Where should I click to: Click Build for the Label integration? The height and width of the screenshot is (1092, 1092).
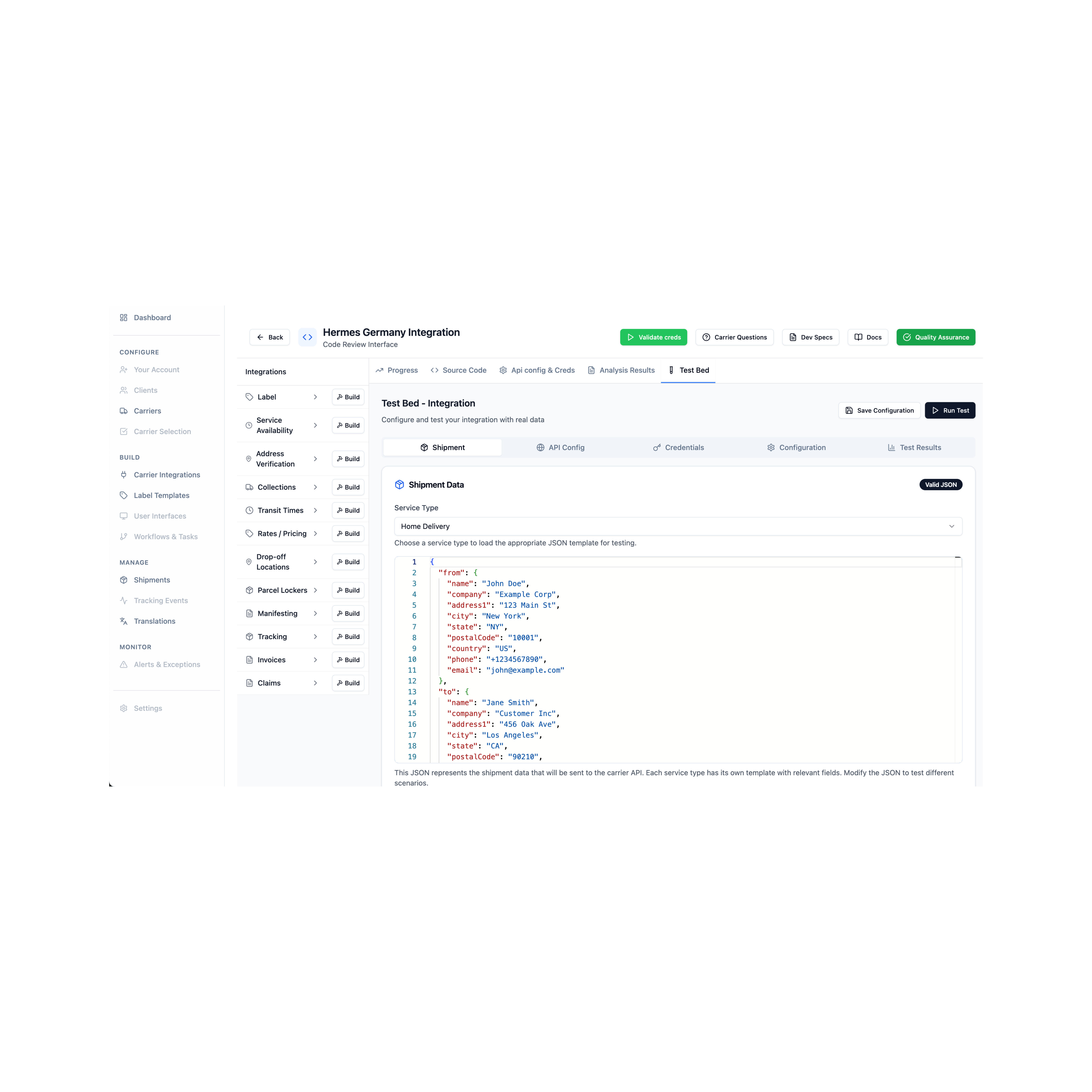click(x=348, y=397)
